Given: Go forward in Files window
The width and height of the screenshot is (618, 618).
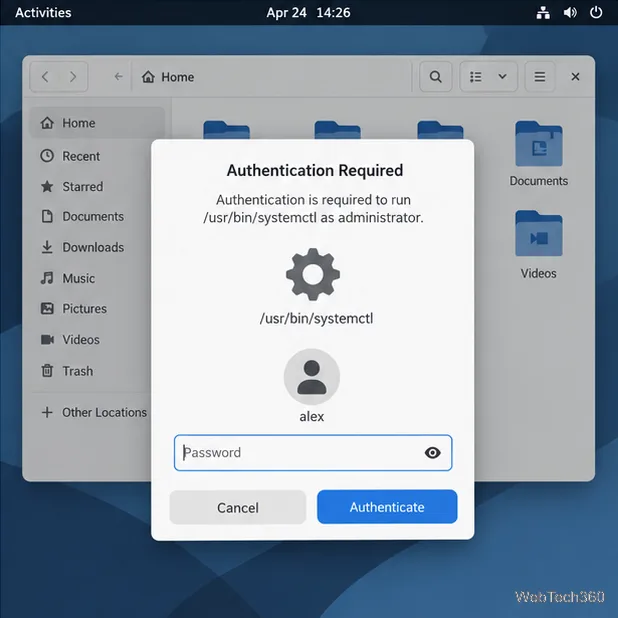Looking at the screenshot, I should [x=73, y=76].
